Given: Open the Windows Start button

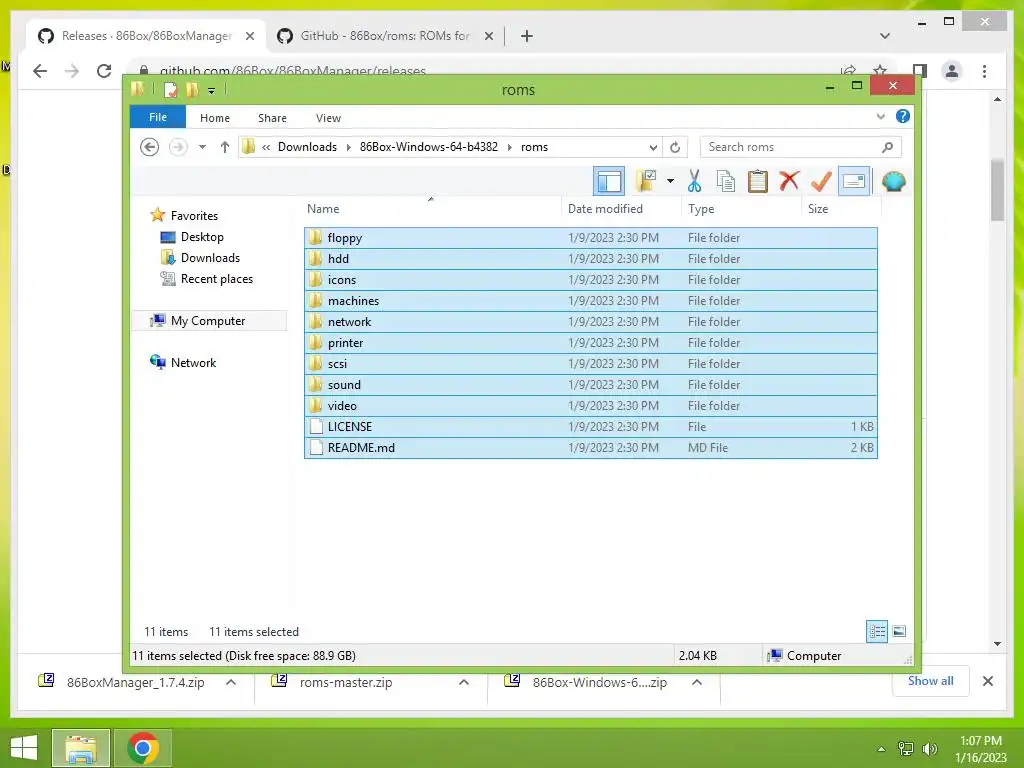Looking at the screenshot, I should pyautogui.click(x=24, y=748).
